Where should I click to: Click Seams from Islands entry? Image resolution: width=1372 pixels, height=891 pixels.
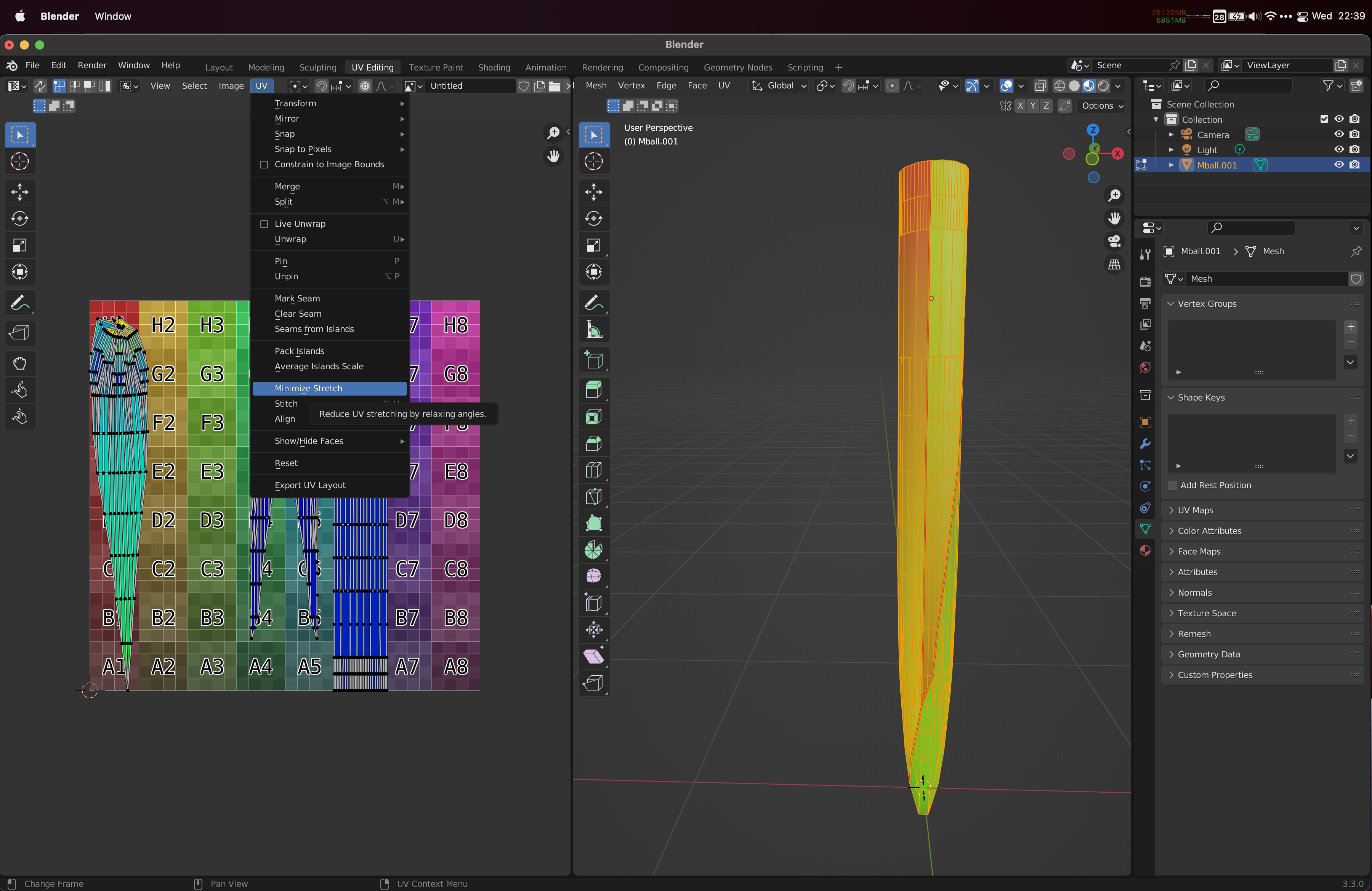click(329, 329)
